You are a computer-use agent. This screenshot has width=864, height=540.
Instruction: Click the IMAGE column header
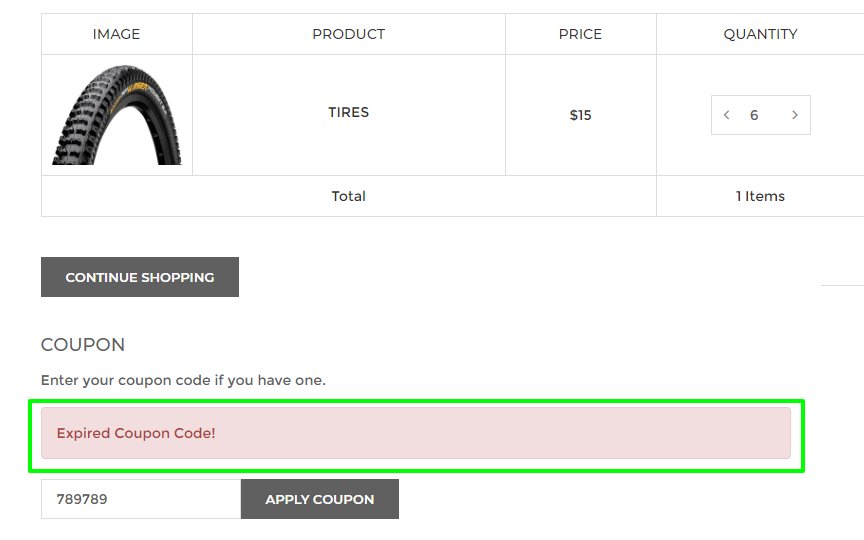pos(116,34)
